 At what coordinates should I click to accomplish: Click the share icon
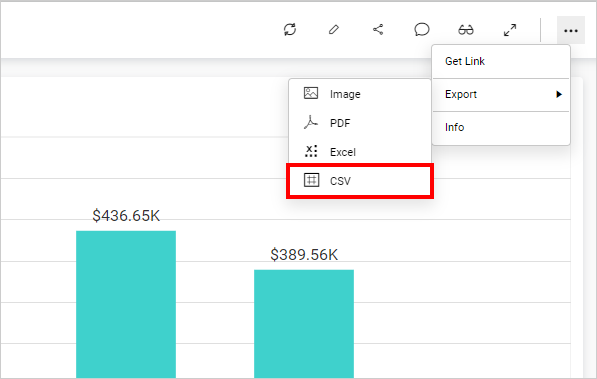click(x=378, y=30)
